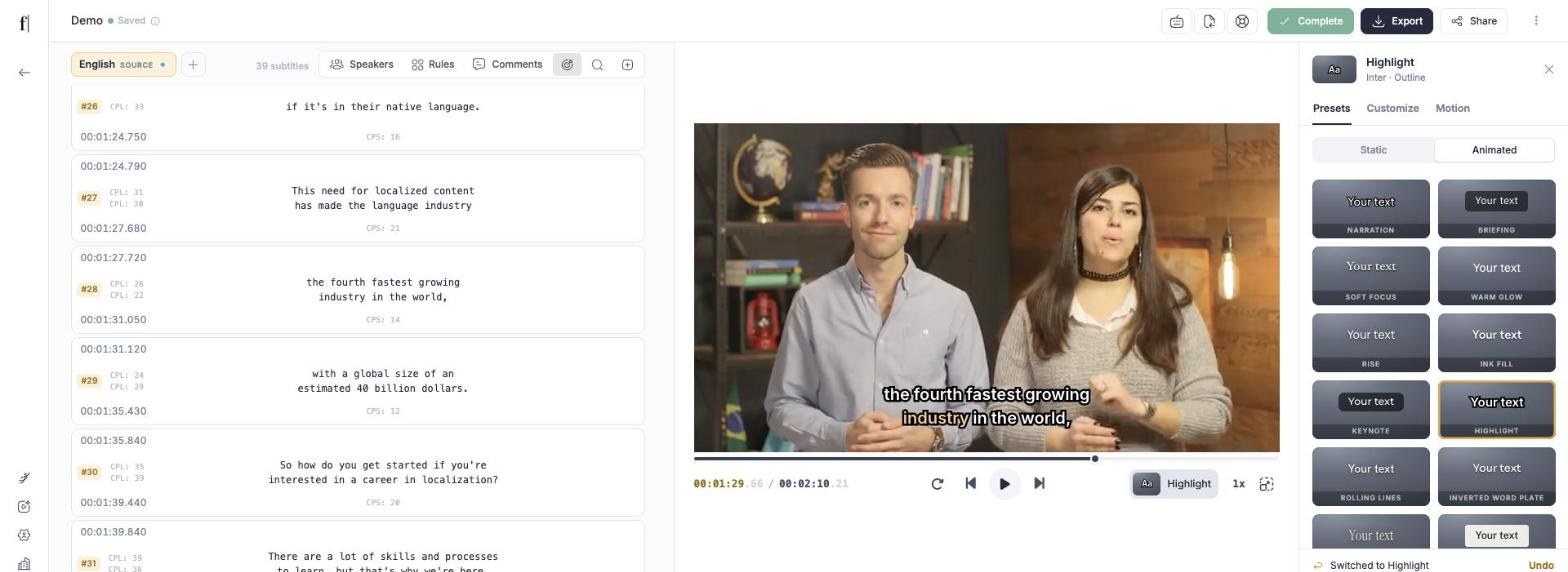1568x572 pixels.
Task: Open the stairs-runner icon in left sidebar
Action: pyautogui.click(x=24, y=478)
